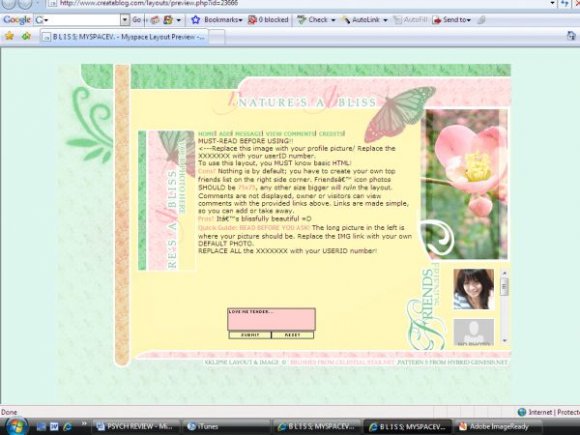Click the VIEW COMMENTS link
The width and height of the screenshot is (580, 435).
click(290, 134)
